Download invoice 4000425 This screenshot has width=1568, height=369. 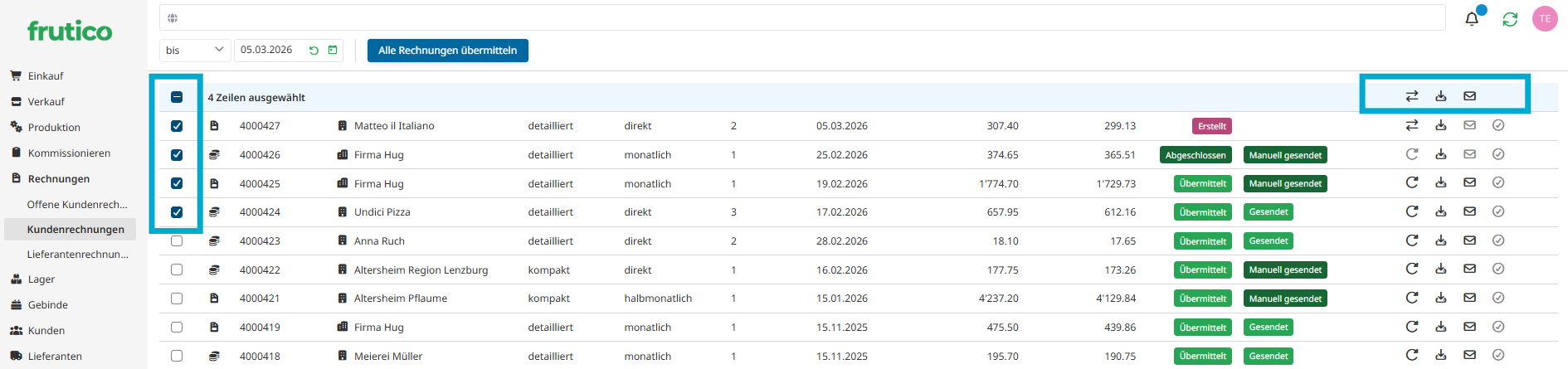pos(1441,183)
